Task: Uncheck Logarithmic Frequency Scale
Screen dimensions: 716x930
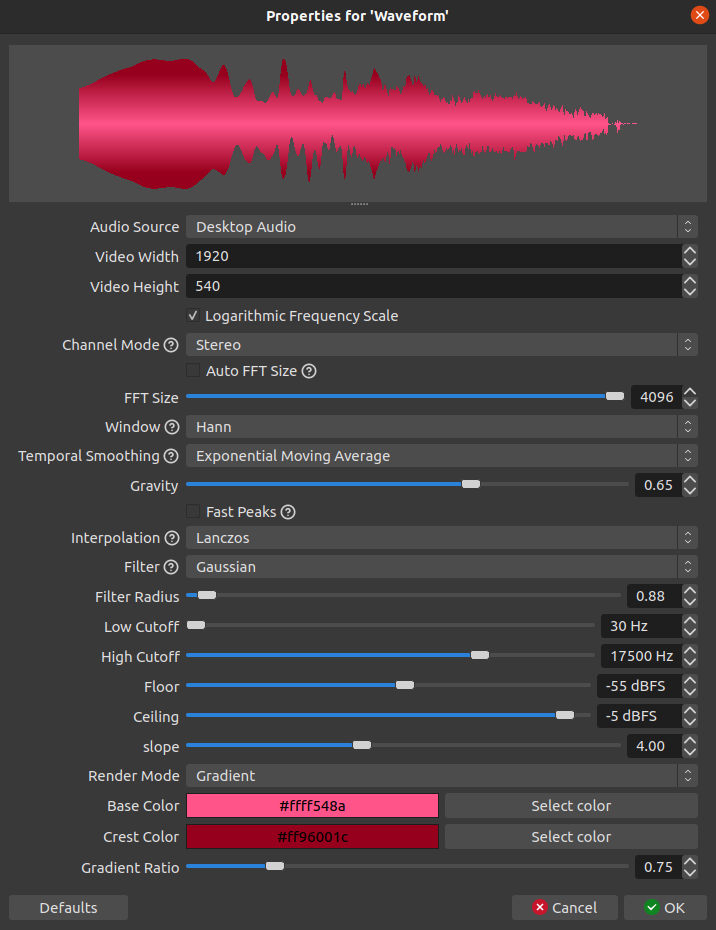Action: coord(193,316)
